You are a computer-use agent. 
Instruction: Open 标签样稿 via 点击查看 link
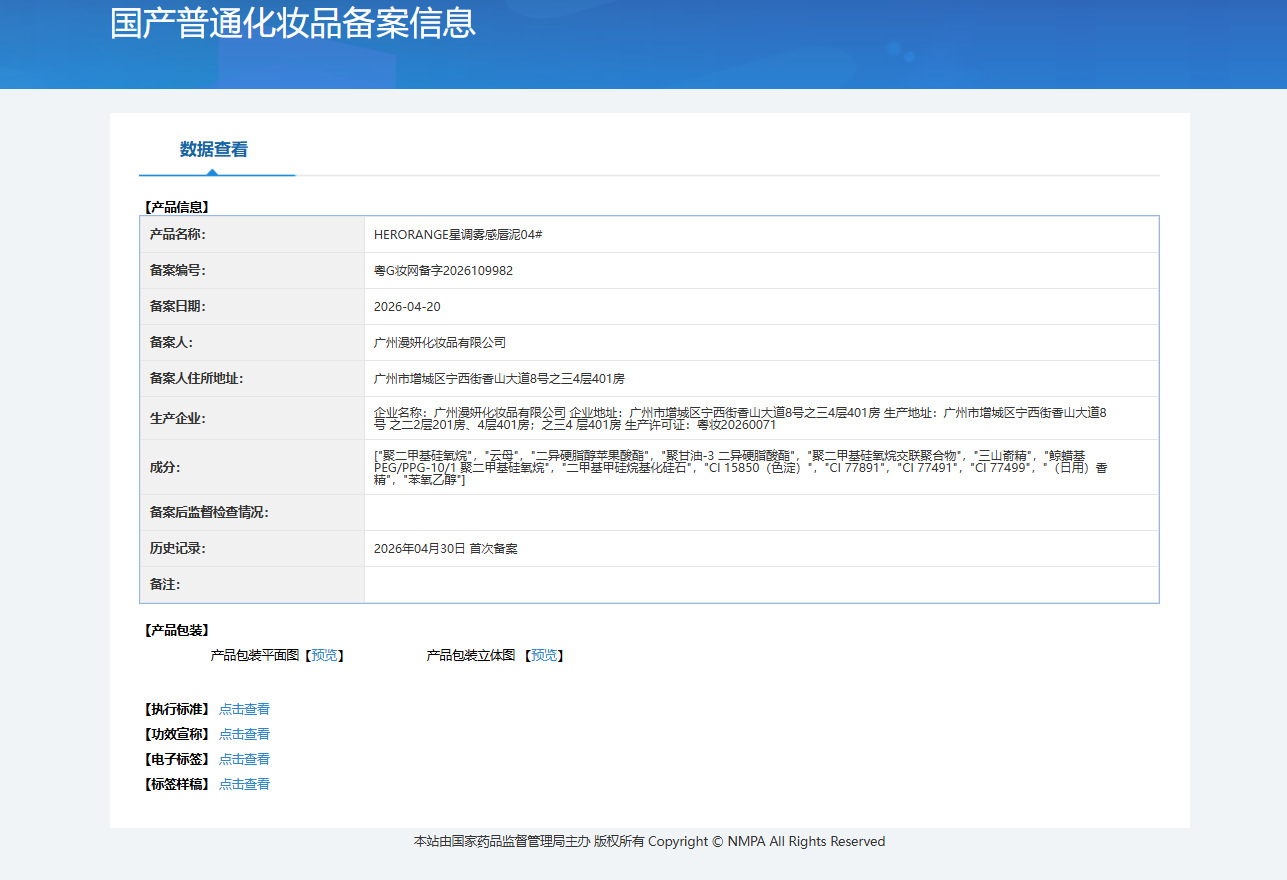click(x=244, y=784)
